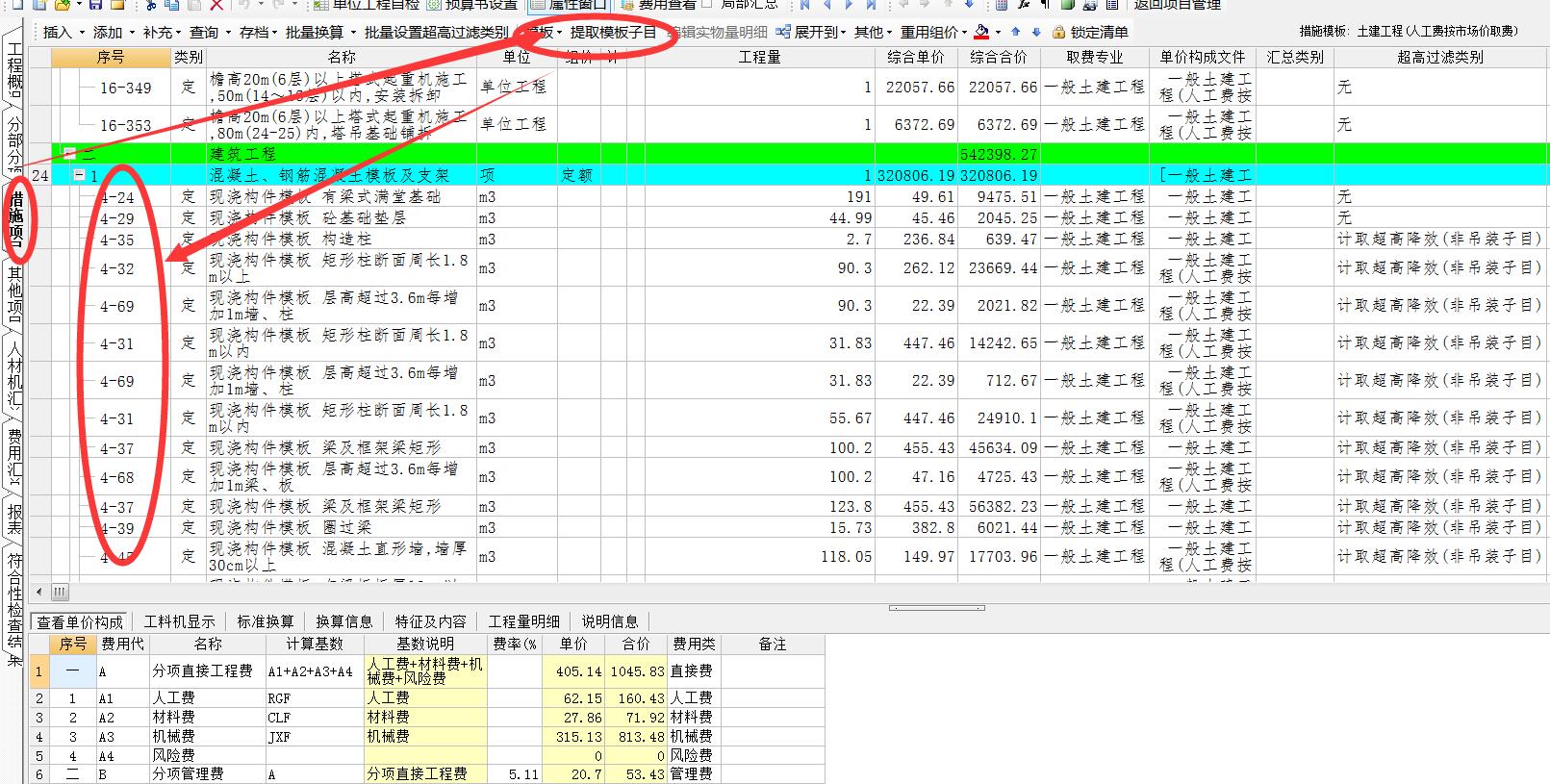Image resolution: width=1550 pixels, height=784 pixels.
Task: Click the 预算书设置 gear icon
Action: click(x=433, y=5)
